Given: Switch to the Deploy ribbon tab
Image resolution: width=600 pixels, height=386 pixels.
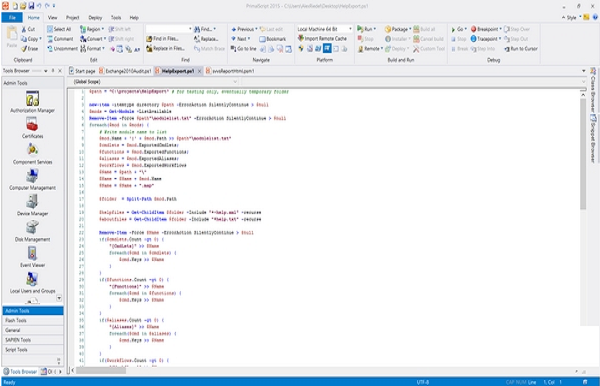Looking at the screenshot, I should 95,18.
